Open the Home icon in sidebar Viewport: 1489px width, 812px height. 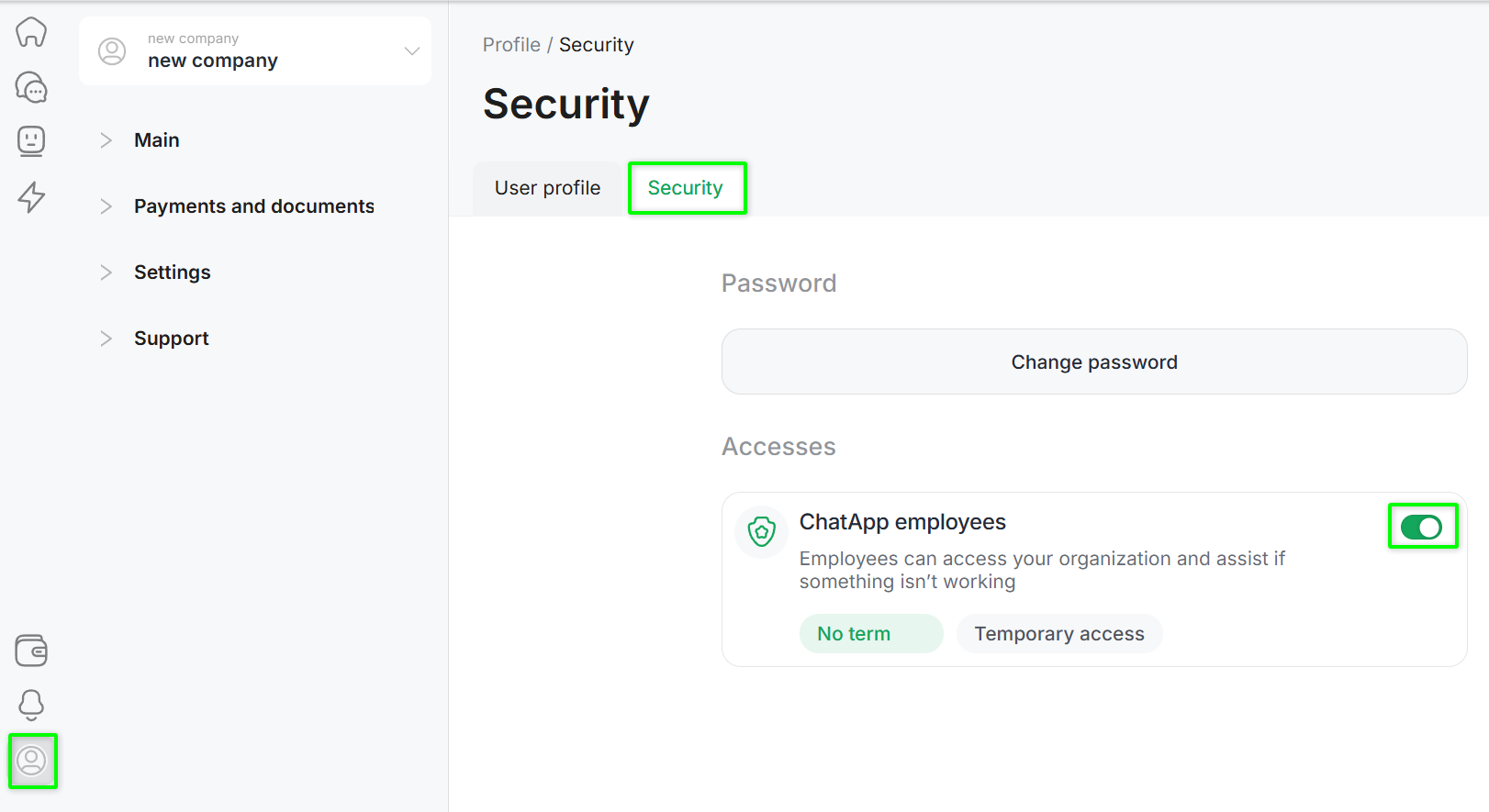(x=31, y=32)
